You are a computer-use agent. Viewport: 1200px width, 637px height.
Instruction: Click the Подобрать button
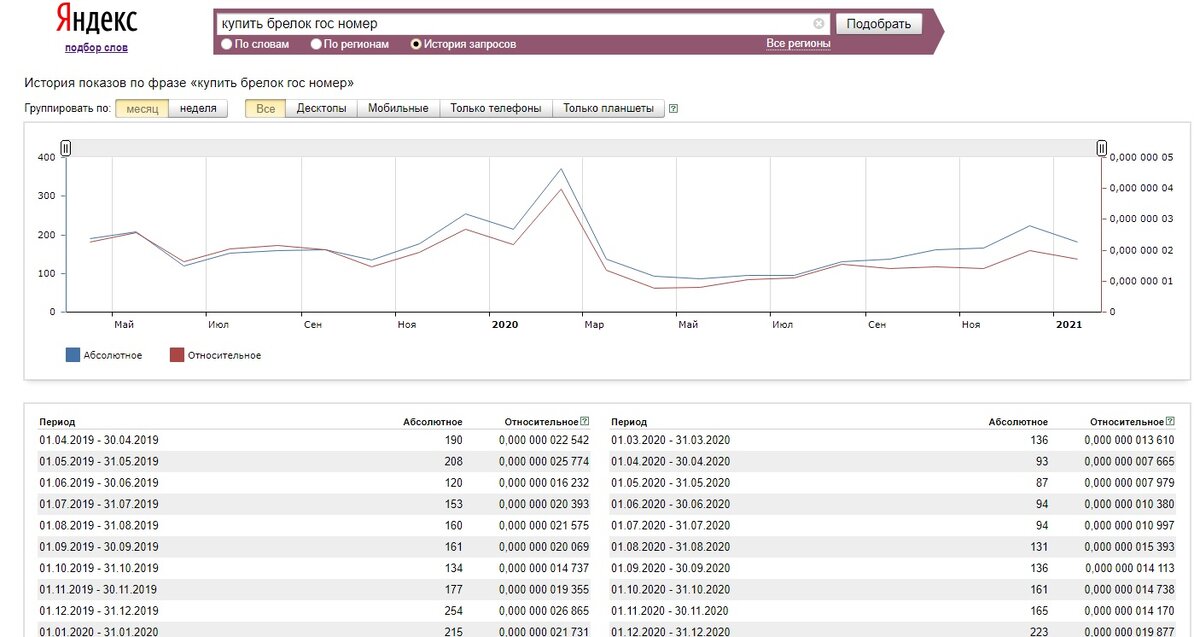pos(878,24)
